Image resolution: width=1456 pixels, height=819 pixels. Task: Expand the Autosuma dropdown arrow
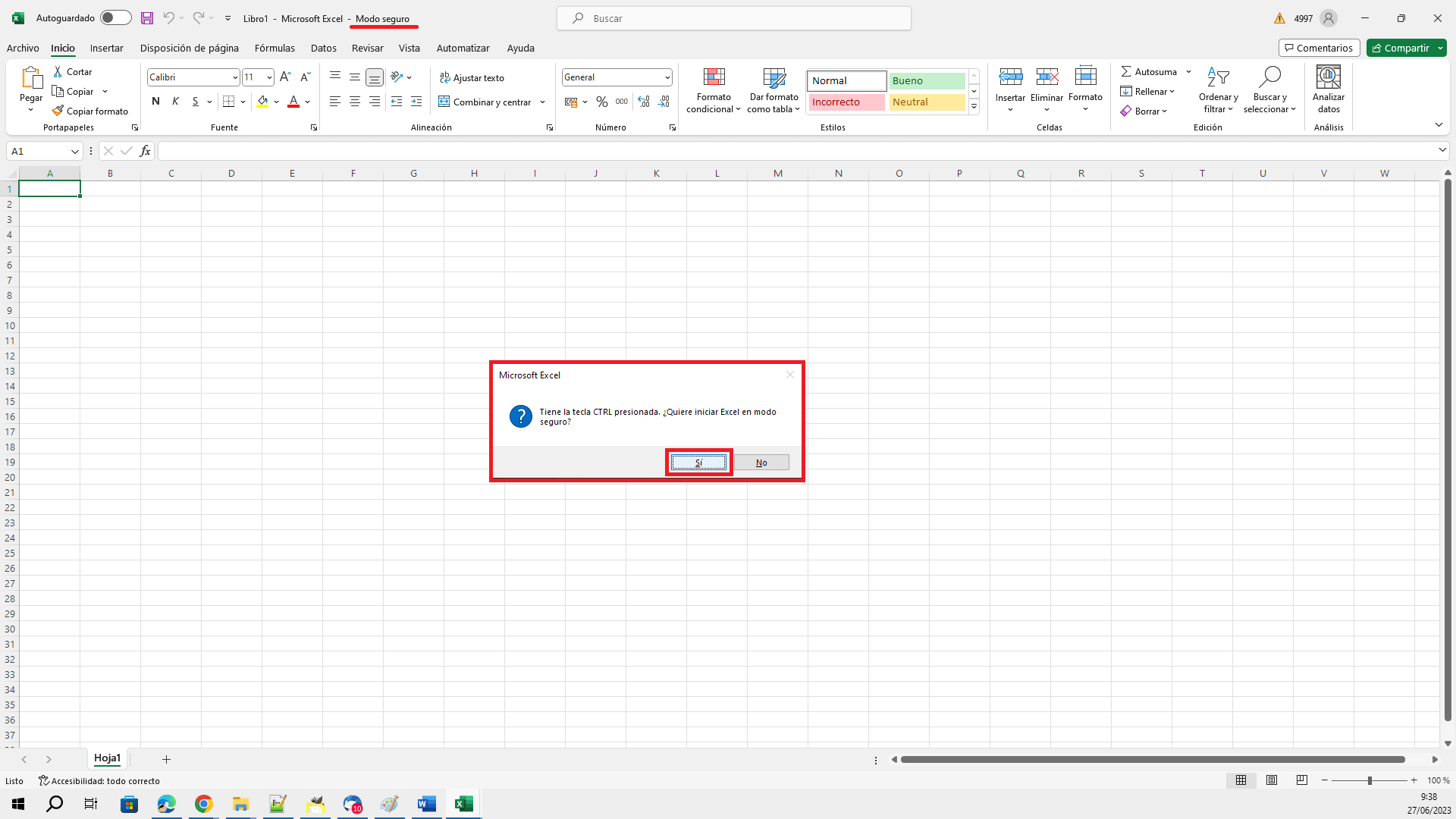click(x=1188, y=72)
